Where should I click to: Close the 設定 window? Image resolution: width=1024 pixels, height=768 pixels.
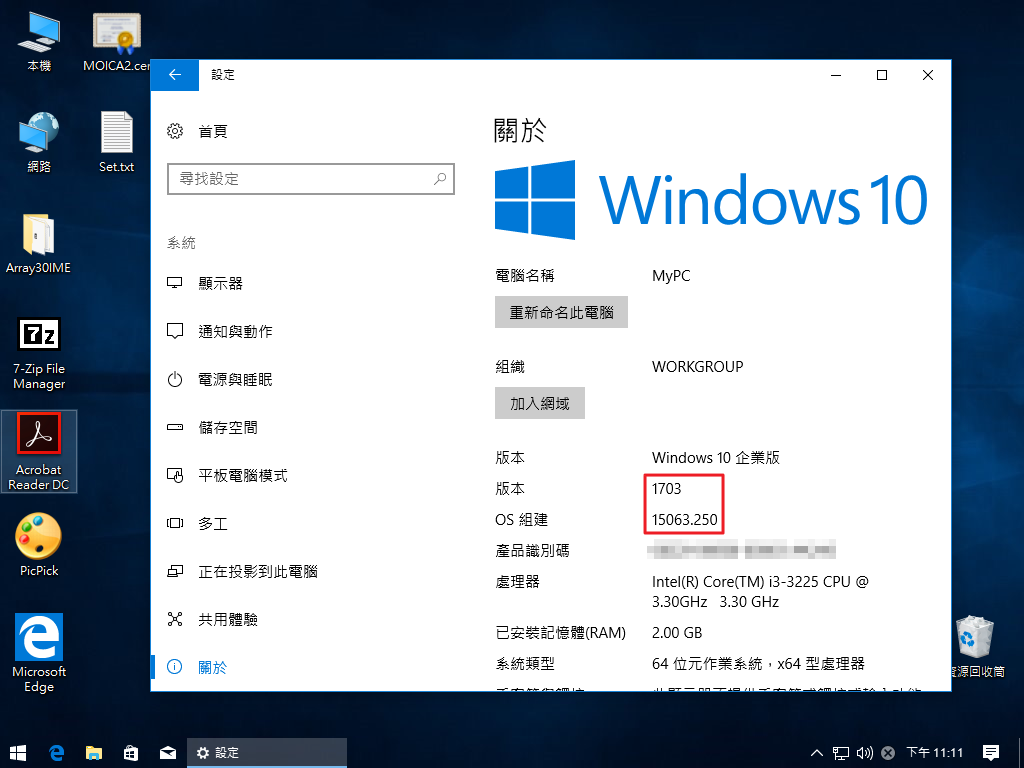[927, 75]
